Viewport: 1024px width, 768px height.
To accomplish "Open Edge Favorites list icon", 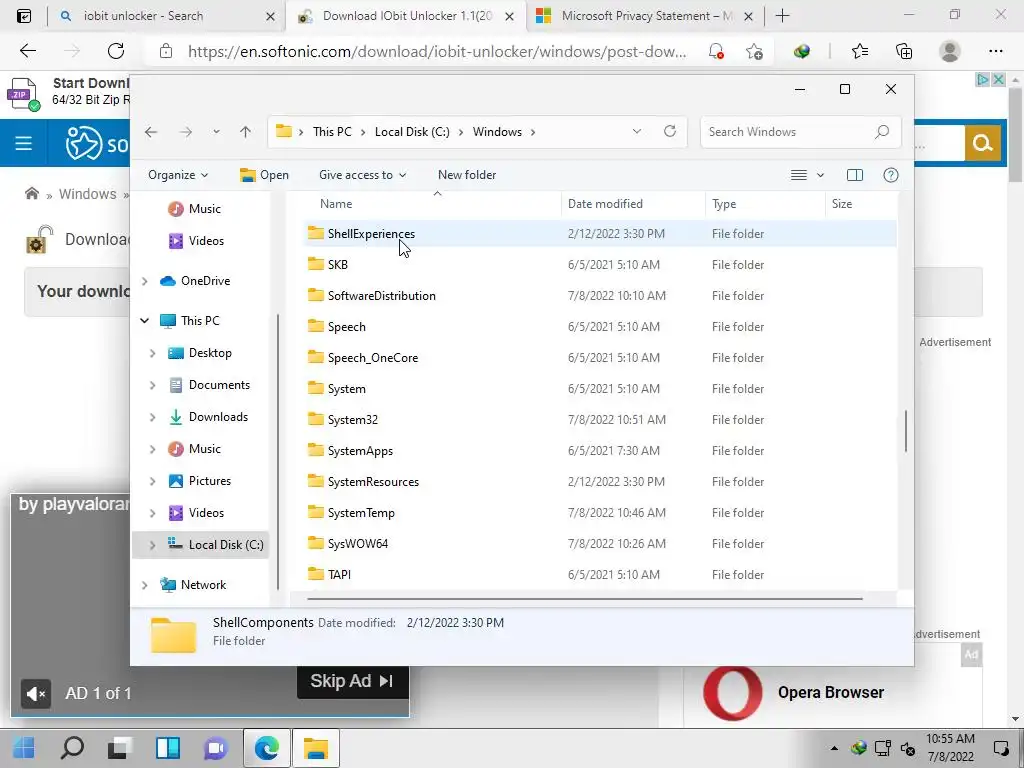I will (859, 51).
